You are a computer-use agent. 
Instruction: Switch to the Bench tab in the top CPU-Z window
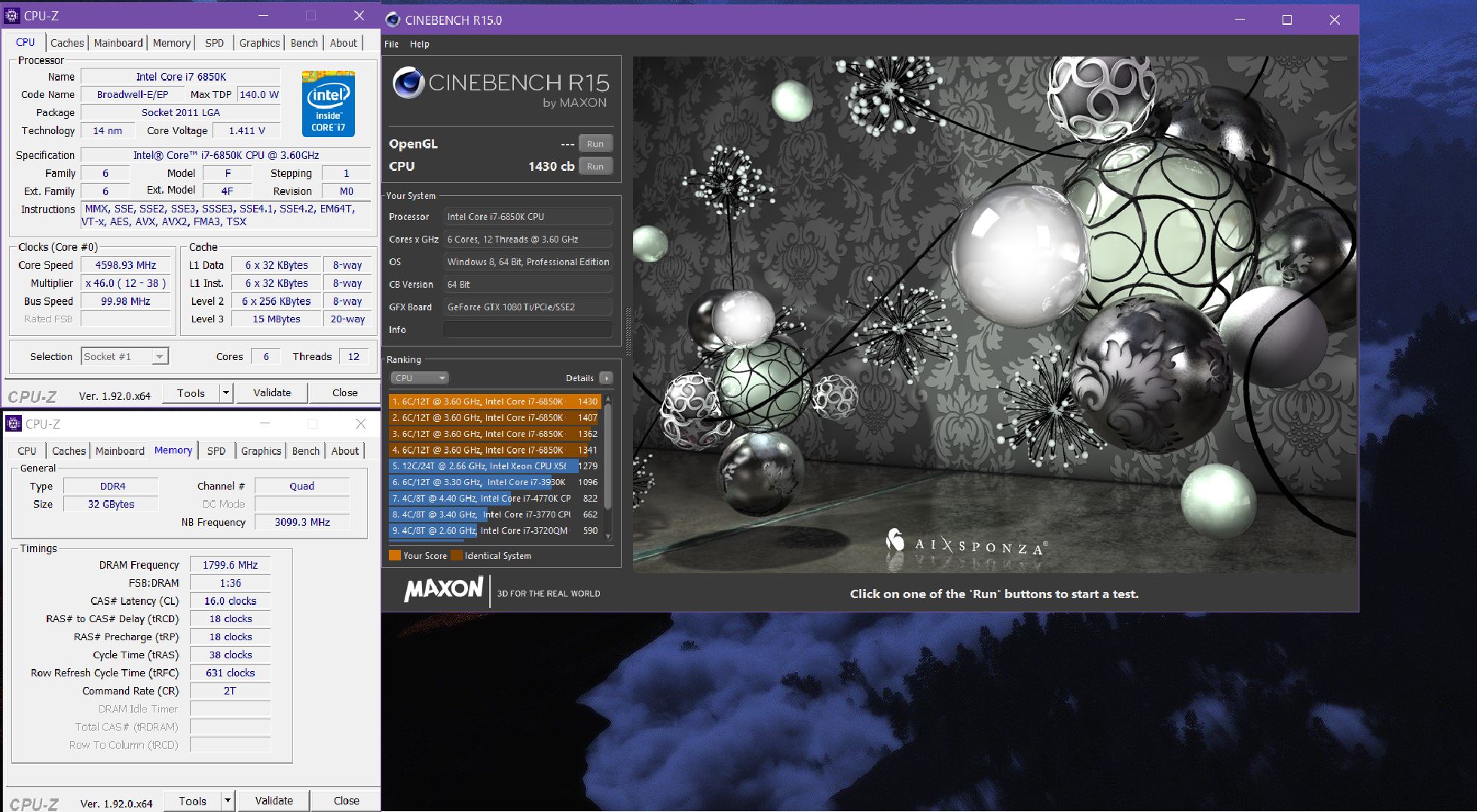coord(304,43)
